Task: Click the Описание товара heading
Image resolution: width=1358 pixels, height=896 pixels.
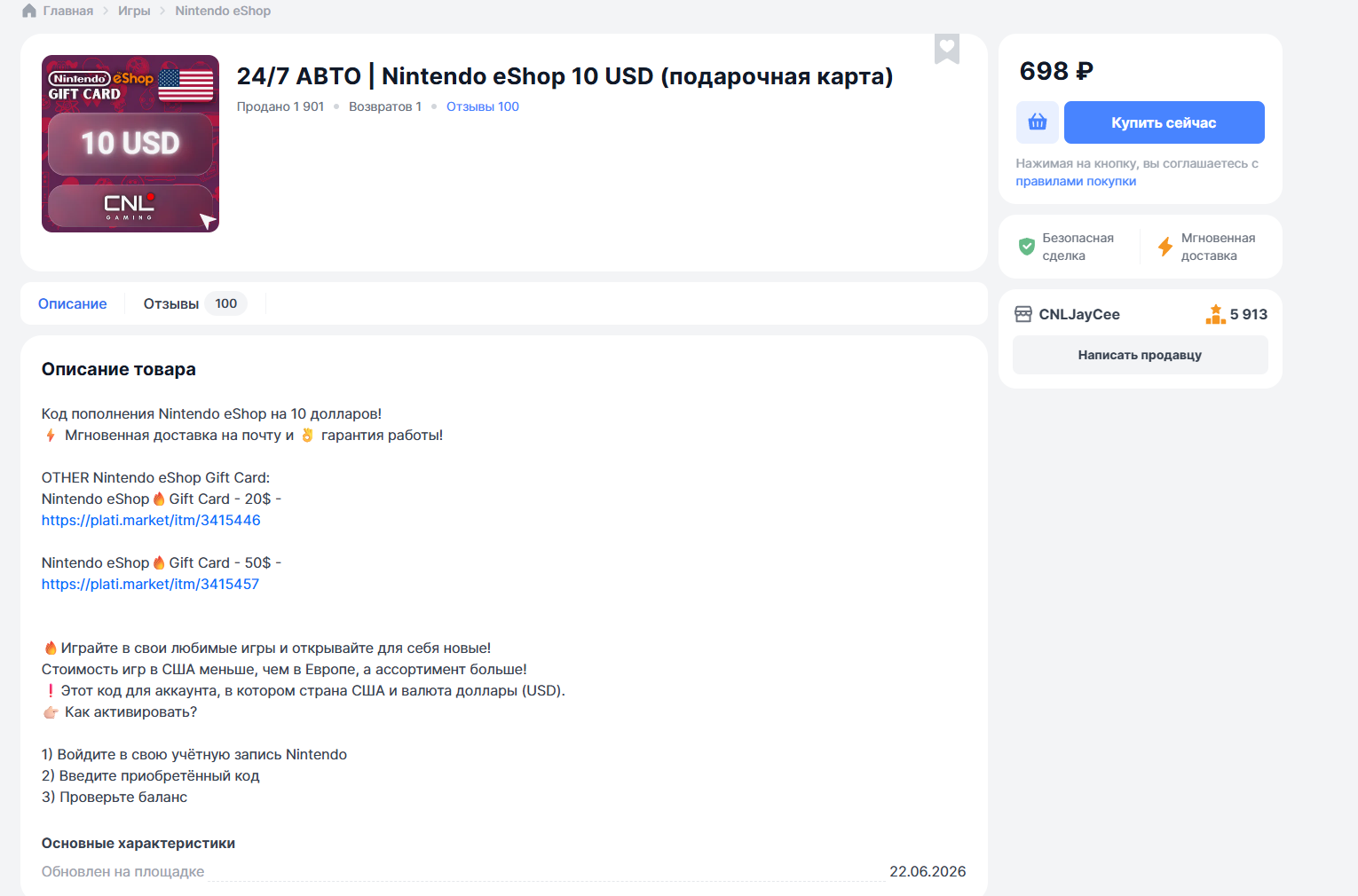Action: 119,369
